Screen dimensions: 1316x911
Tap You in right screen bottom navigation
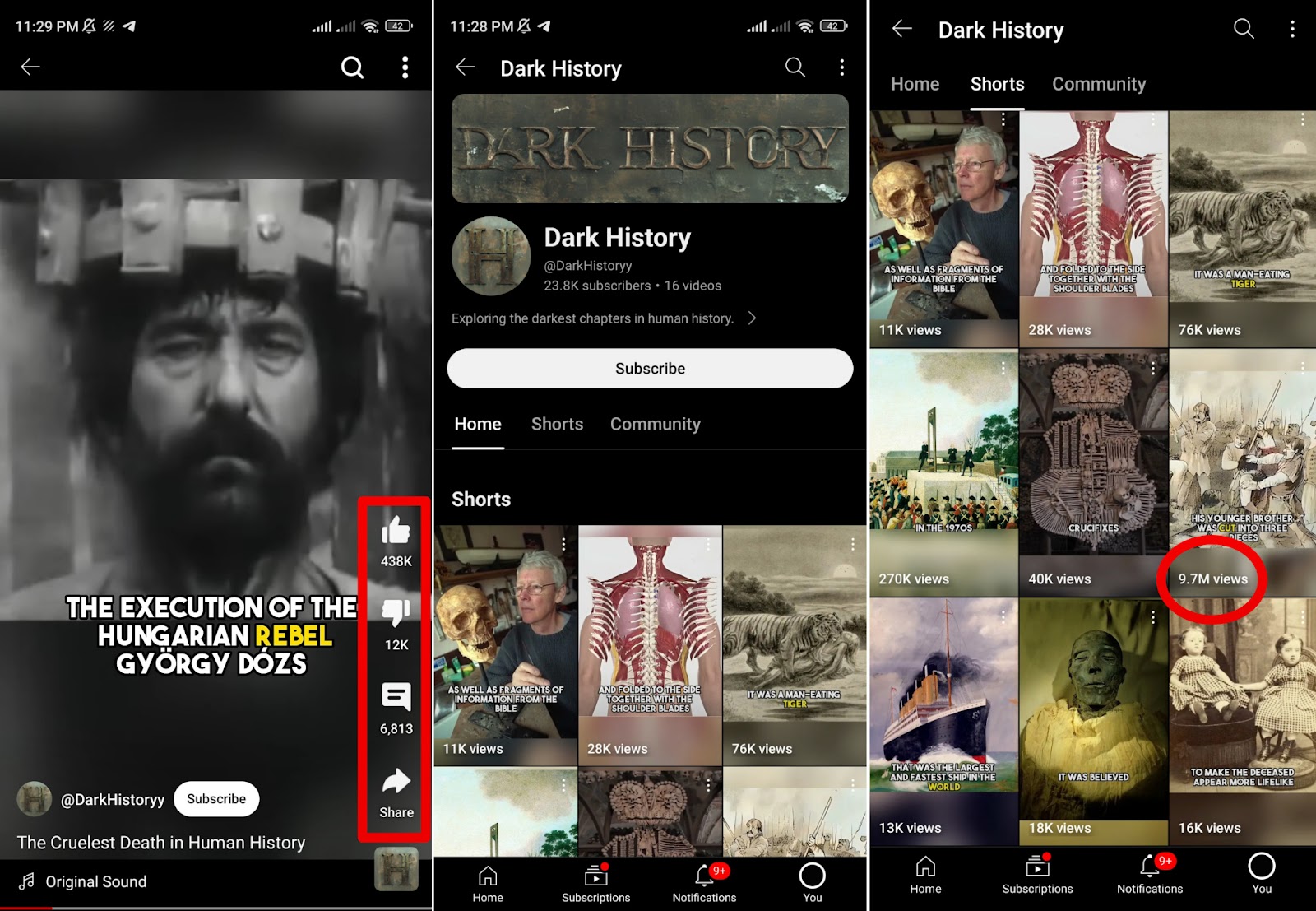click(1262, 875)
